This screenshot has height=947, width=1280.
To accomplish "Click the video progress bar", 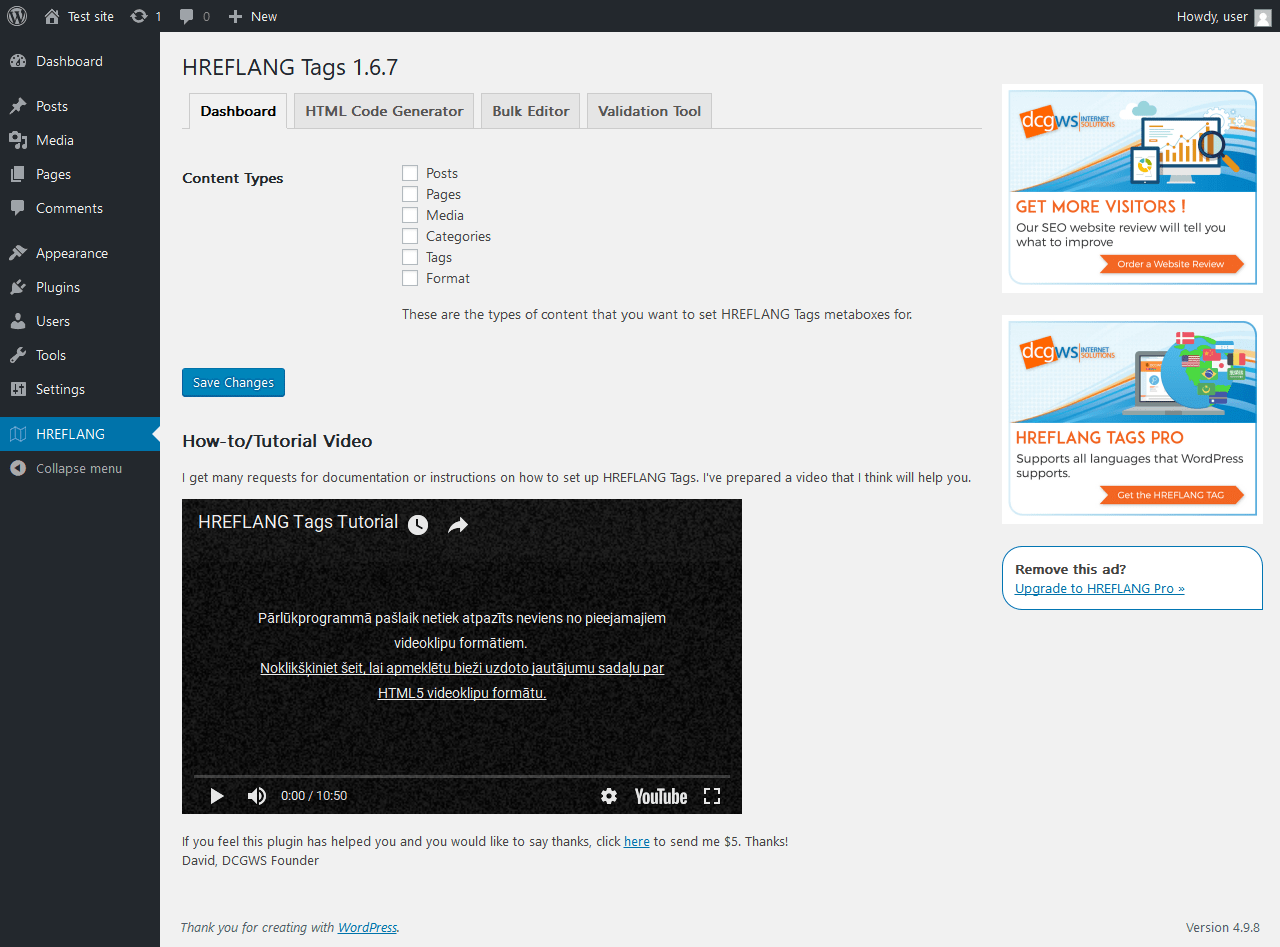I will click(x=462, y=775).
